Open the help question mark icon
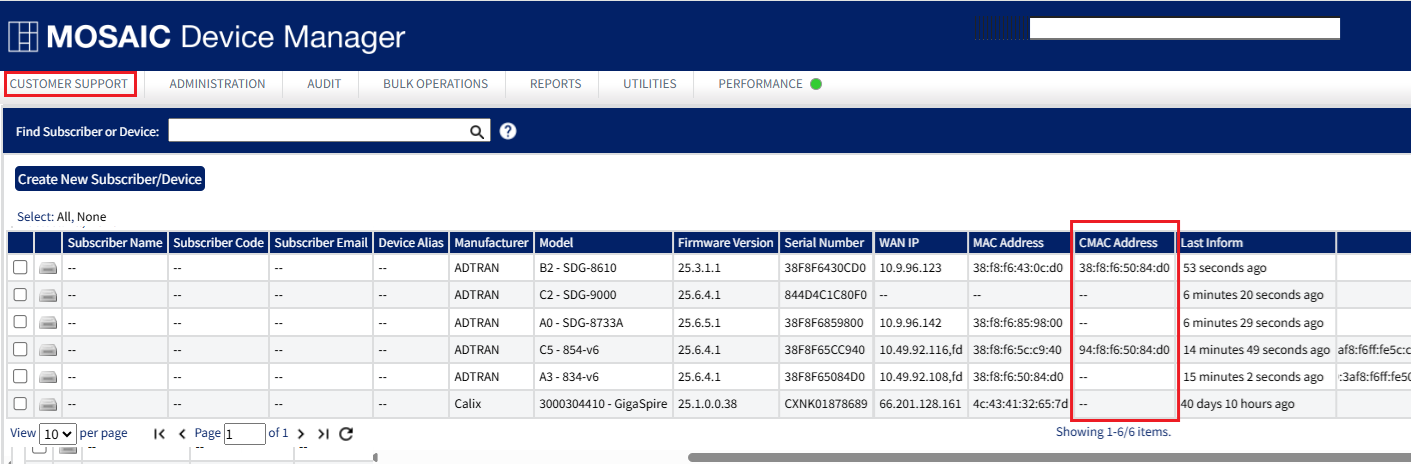 (x=507, y=131)
